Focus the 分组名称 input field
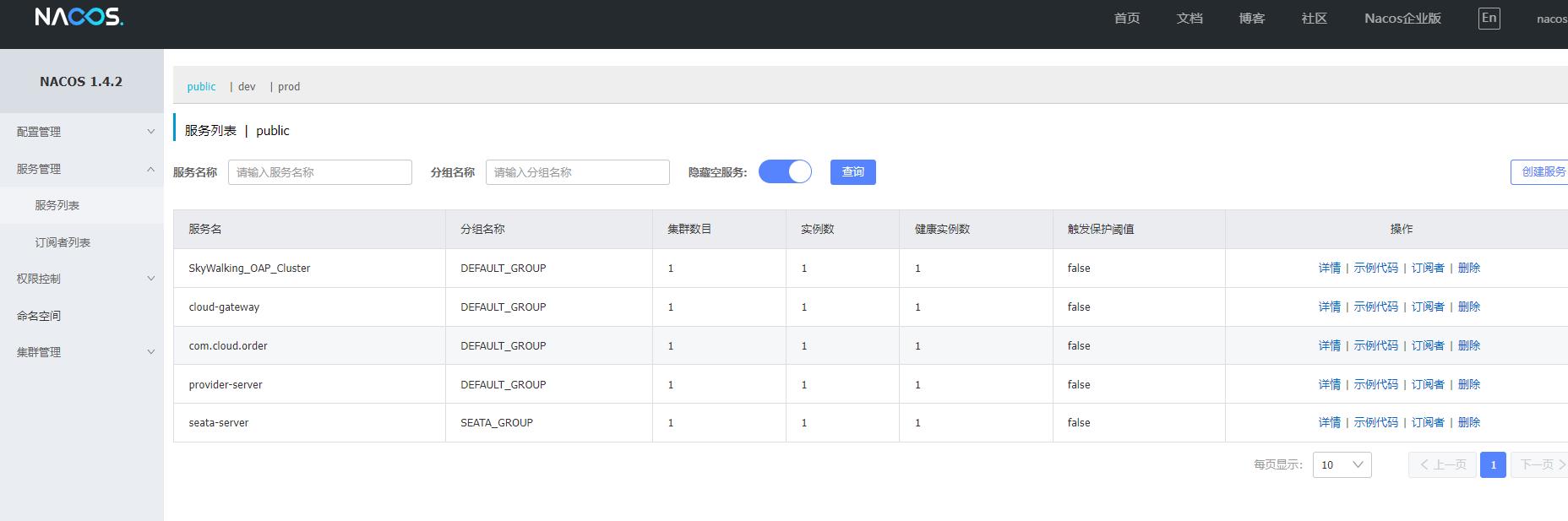This screenshot has height=521, width=1568. 578,172
